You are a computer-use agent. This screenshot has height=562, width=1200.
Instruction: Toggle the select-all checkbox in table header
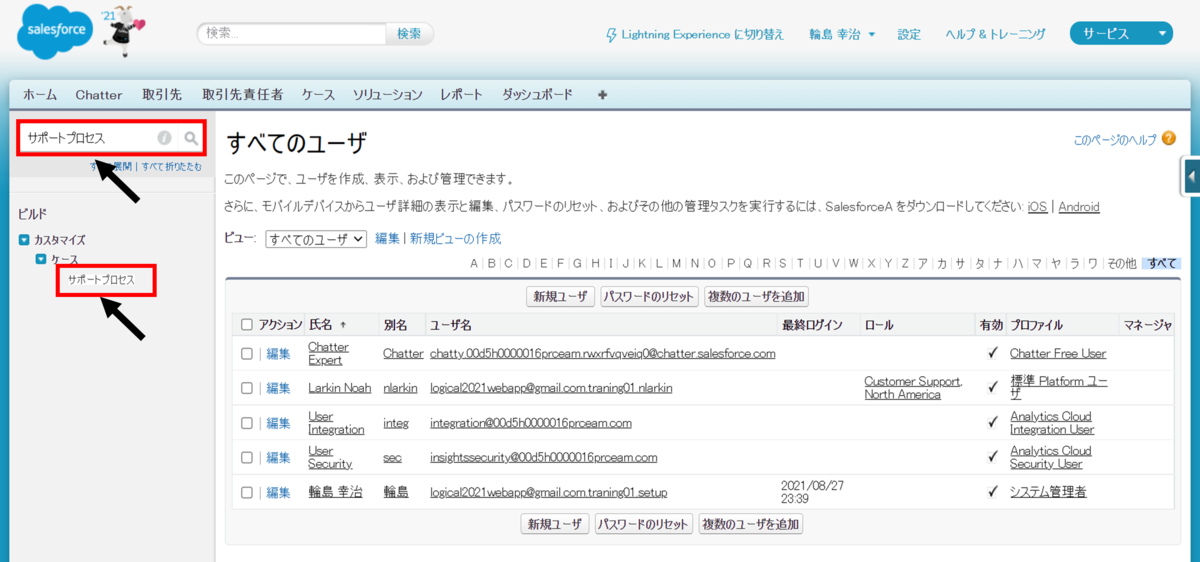pos(247,325)
